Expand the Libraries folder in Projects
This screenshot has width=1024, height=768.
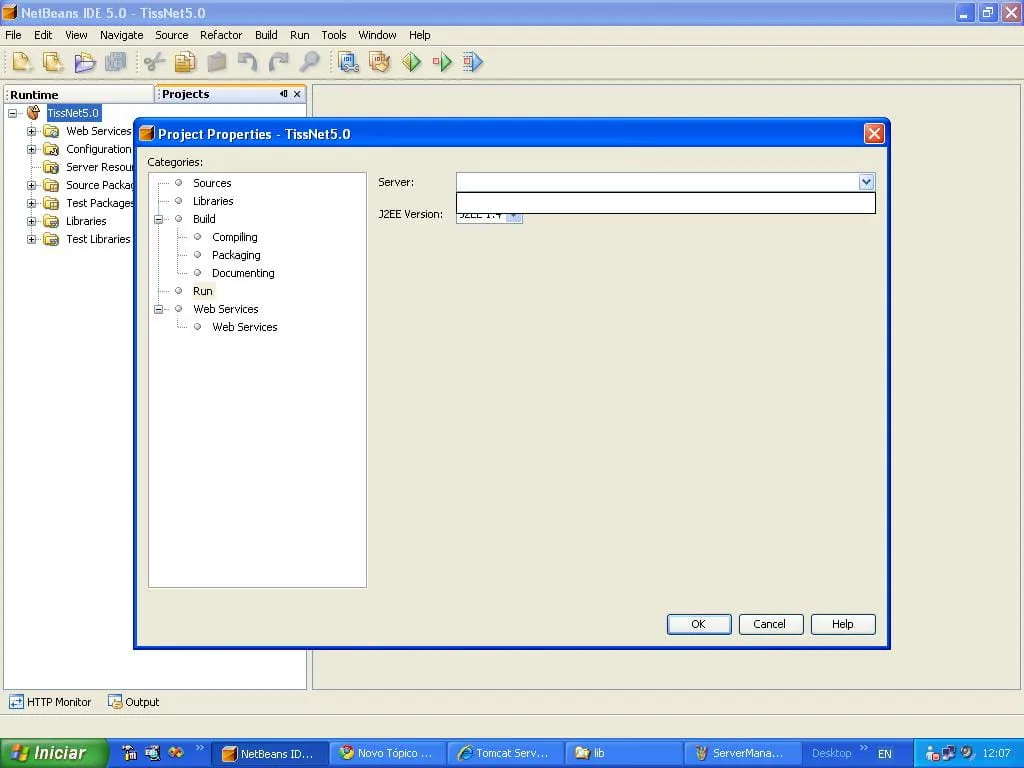tap(31, 221)
